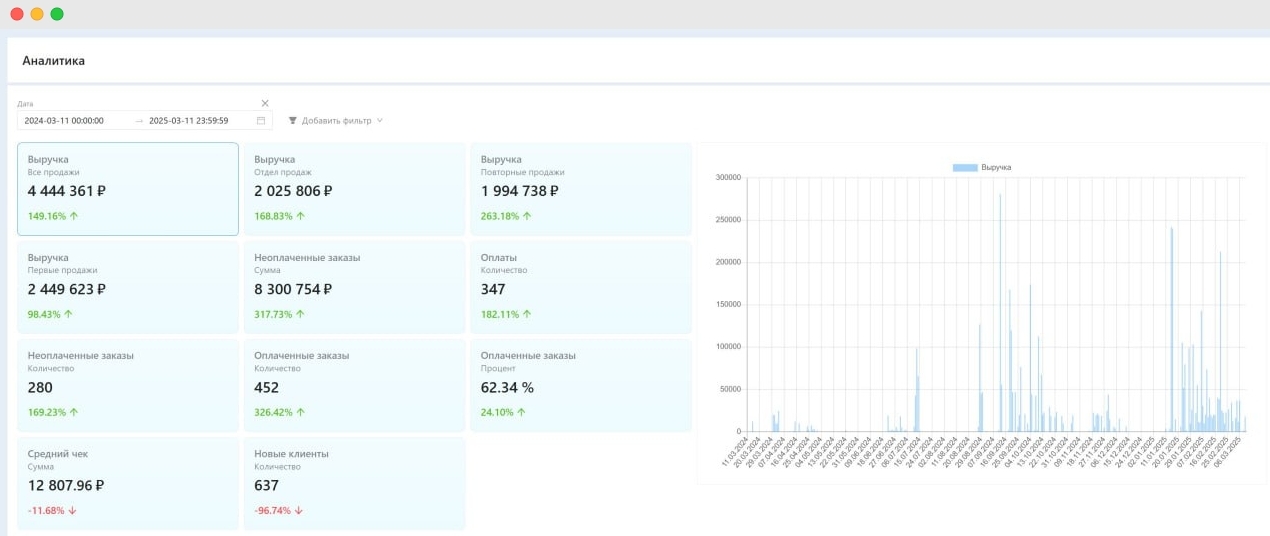Open the calendar icon in the date range field
Screen dimensions: 1270x536
(x=261, y=120)
